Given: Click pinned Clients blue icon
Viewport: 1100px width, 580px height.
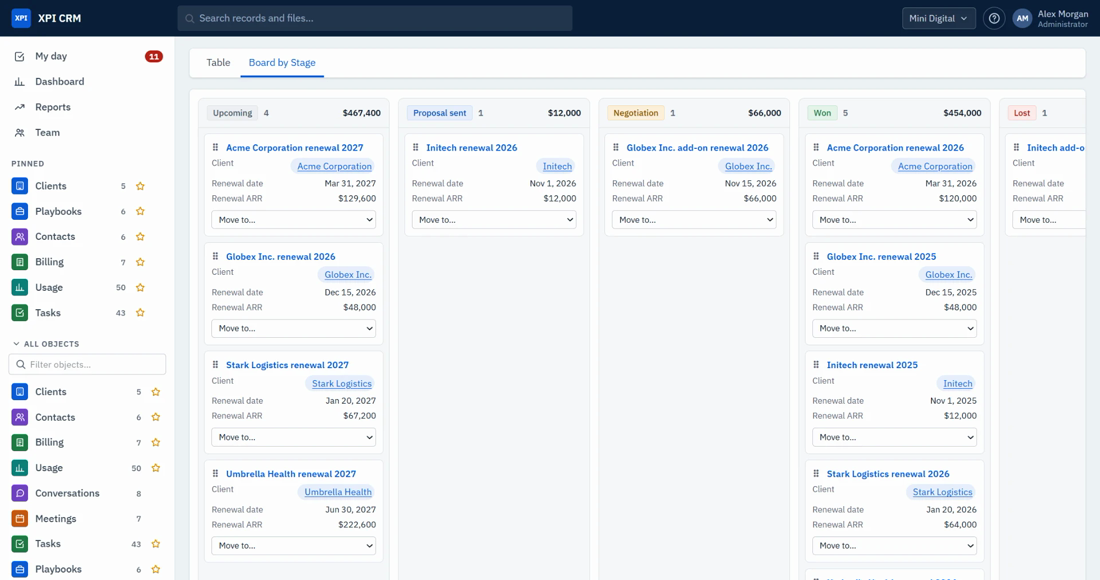Looking at the screenshot, I should coord(20,186).
